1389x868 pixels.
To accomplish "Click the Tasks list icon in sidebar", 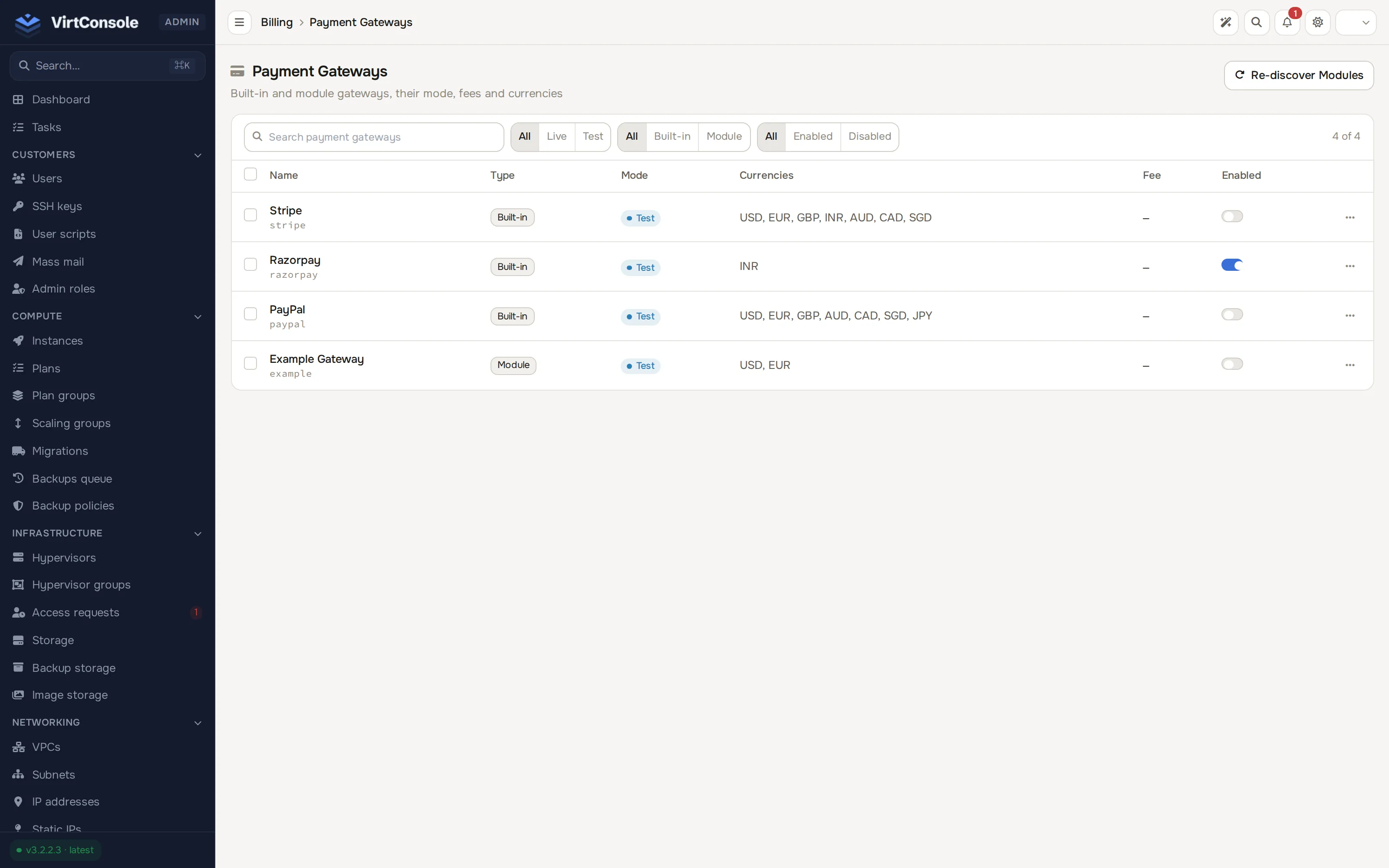I will [18, 127].
